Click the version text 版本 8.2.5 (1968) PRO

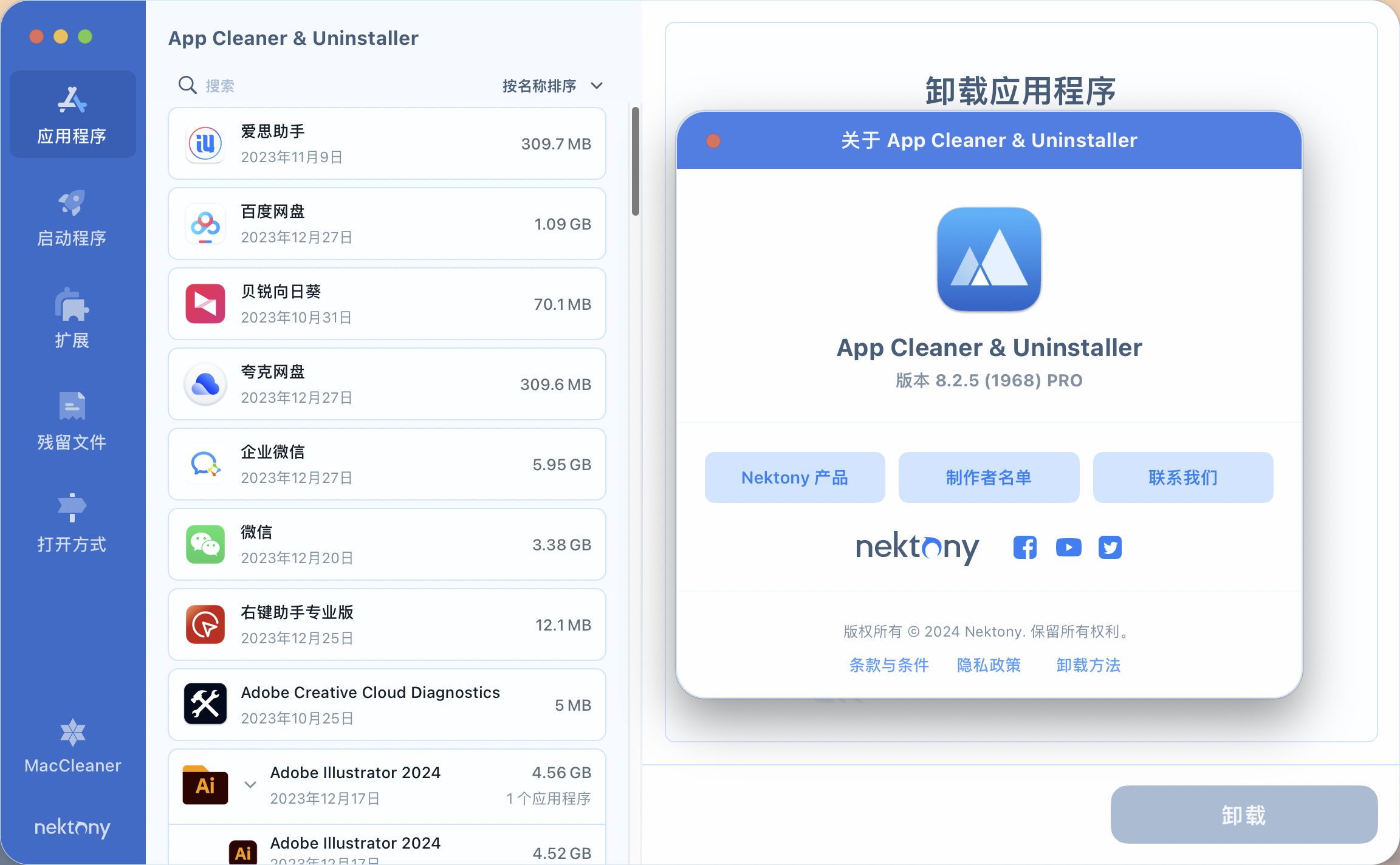(989, 381)
